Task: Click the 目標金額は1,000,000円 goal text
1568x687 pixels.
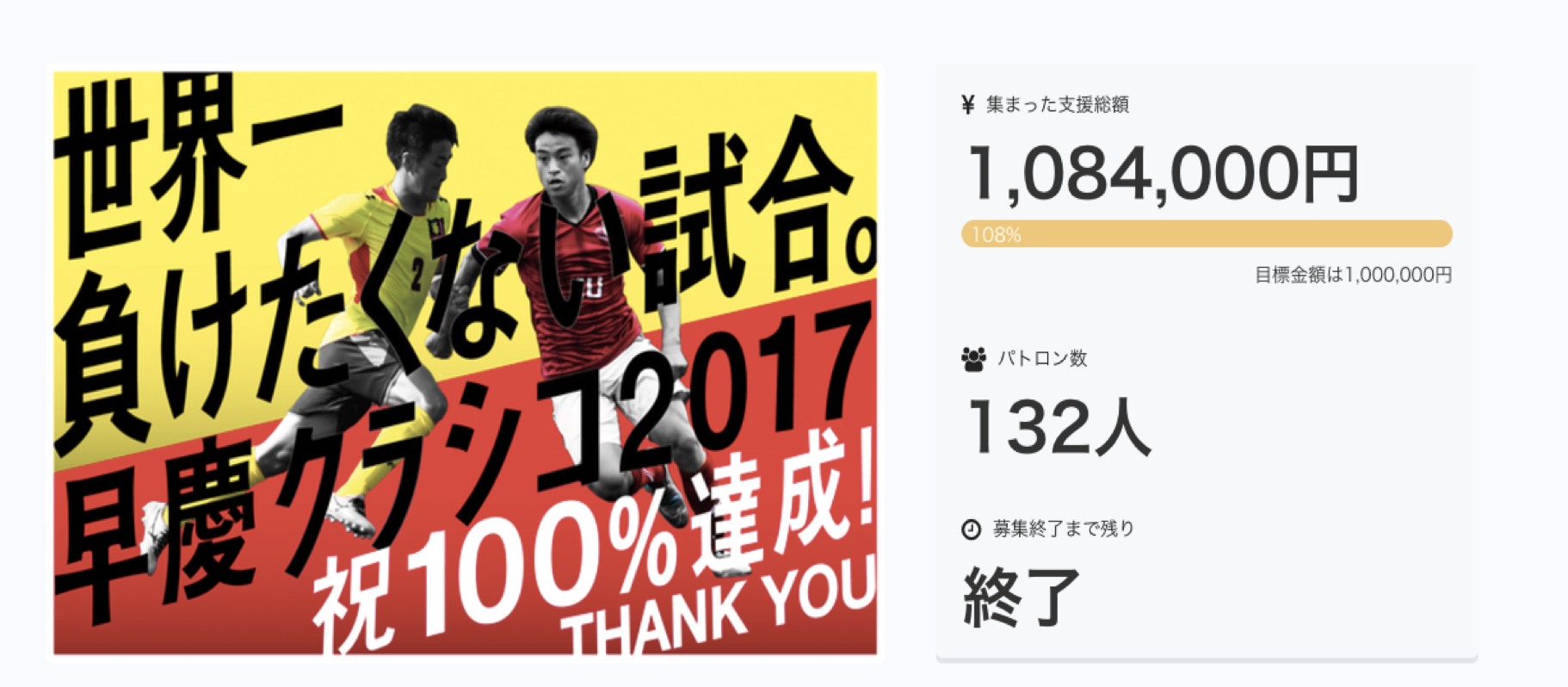Action: point(1353,275)
